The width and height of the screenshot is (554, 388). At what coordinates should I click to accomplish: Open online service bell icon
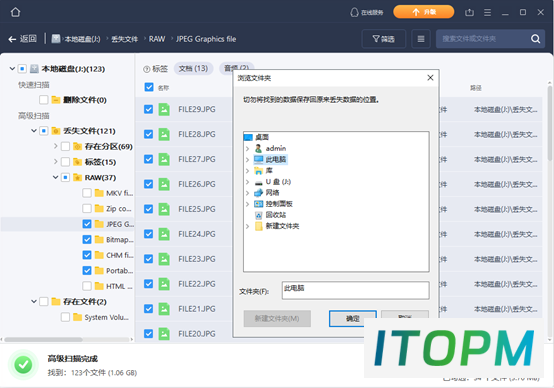point(354,12)
